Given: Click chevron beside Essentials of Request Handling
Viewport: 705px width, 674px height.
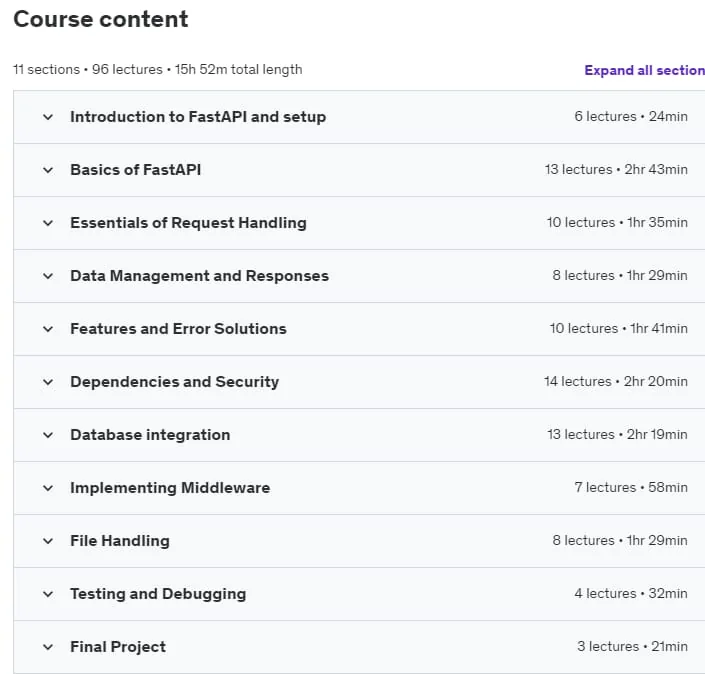Looking at the screenshot, I should coord(48,223).
